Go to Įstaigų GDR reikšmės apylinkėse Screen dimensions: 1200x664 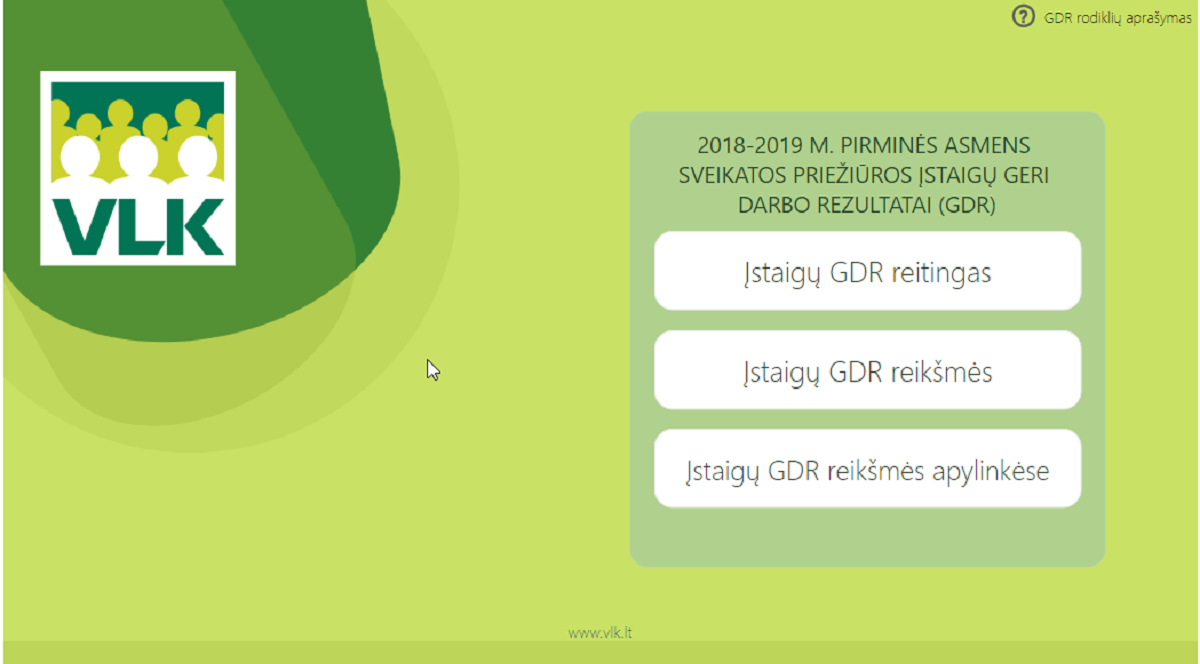coord(867,470)
